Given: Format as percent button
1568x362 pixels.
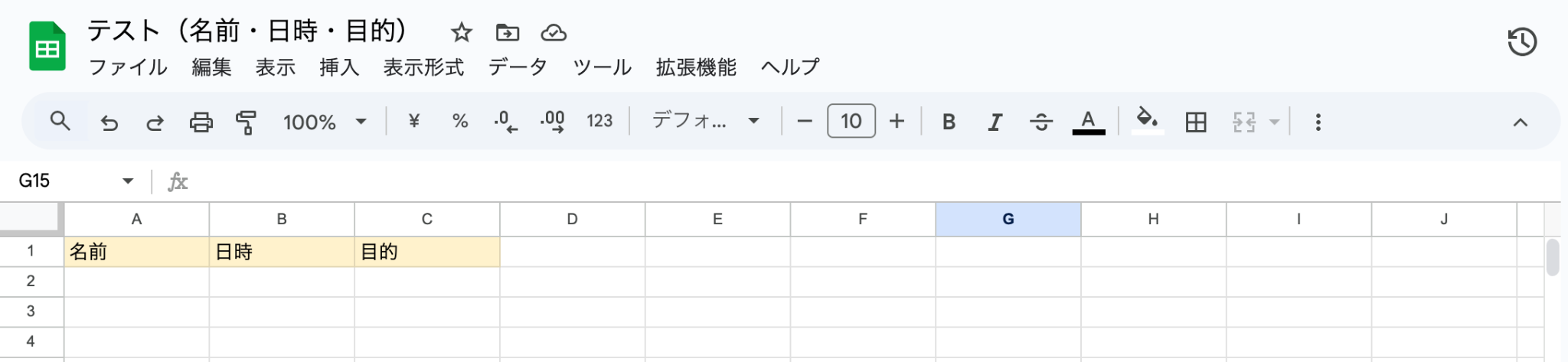Looking at the screenshot, I should tap(459, 122).
